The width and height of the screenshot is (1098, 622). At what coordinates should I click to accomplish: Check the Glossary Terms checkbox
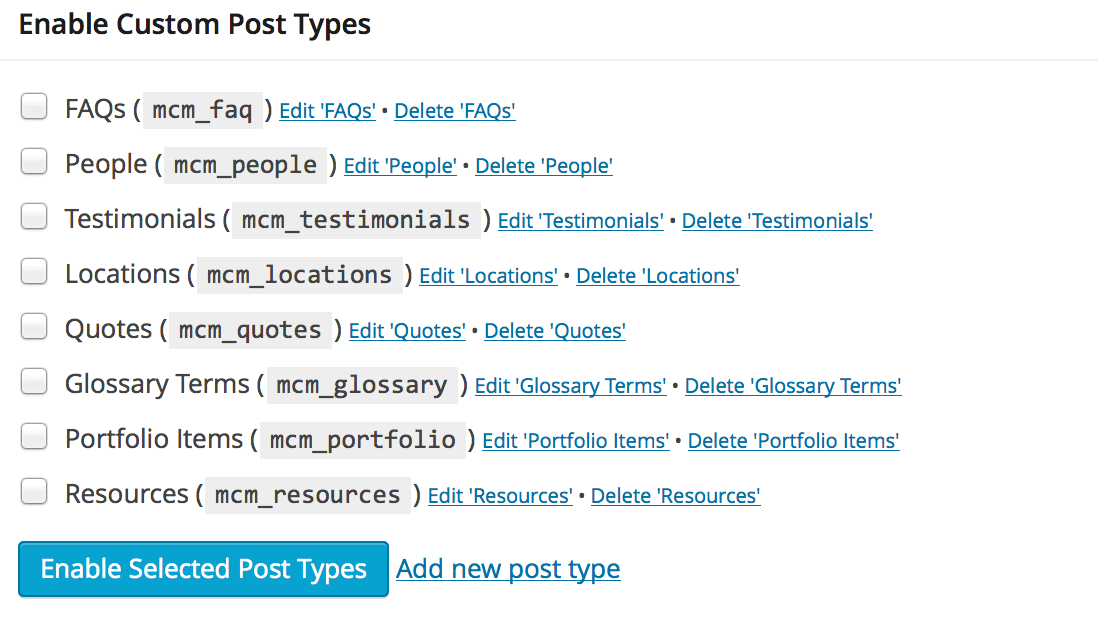(x=33, y=380)
